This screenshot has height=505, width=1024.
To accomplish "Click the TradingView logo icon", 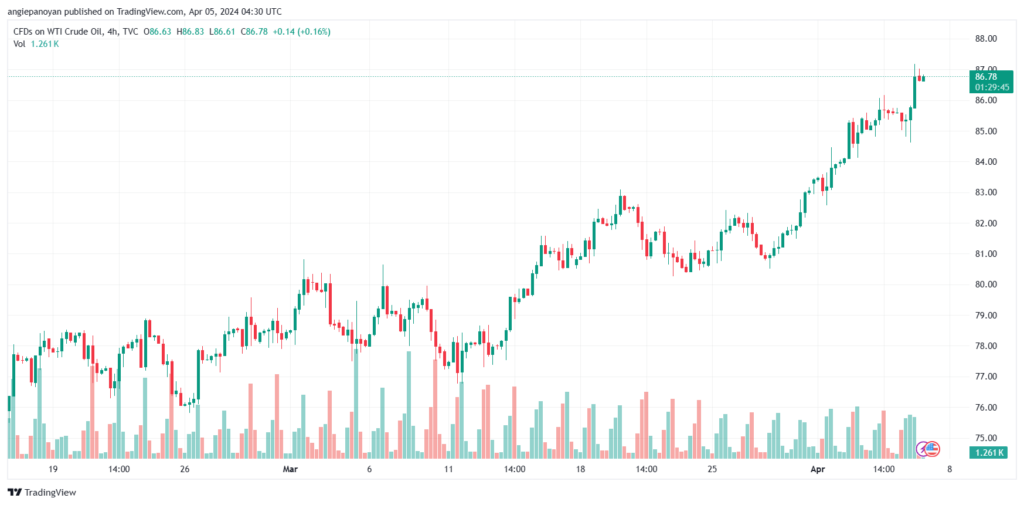I will [14, 492].
